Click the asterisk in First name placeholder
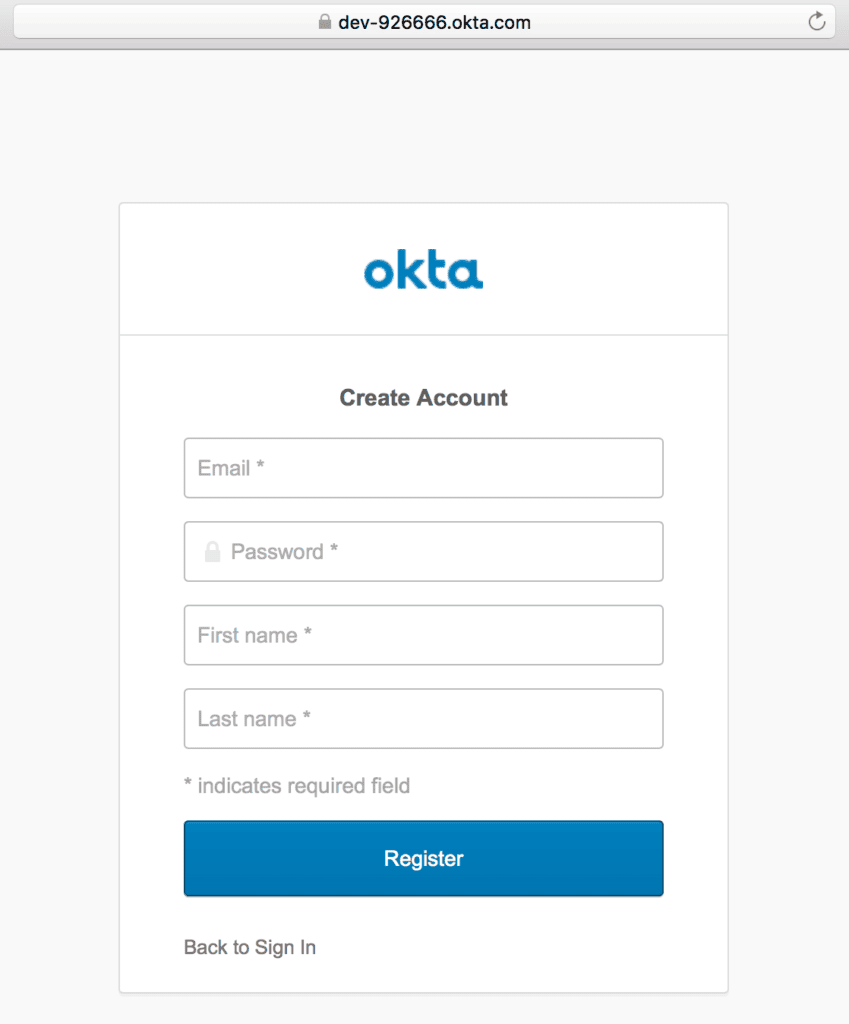This screenshot has width=849, height=1024. coord(308,633)
